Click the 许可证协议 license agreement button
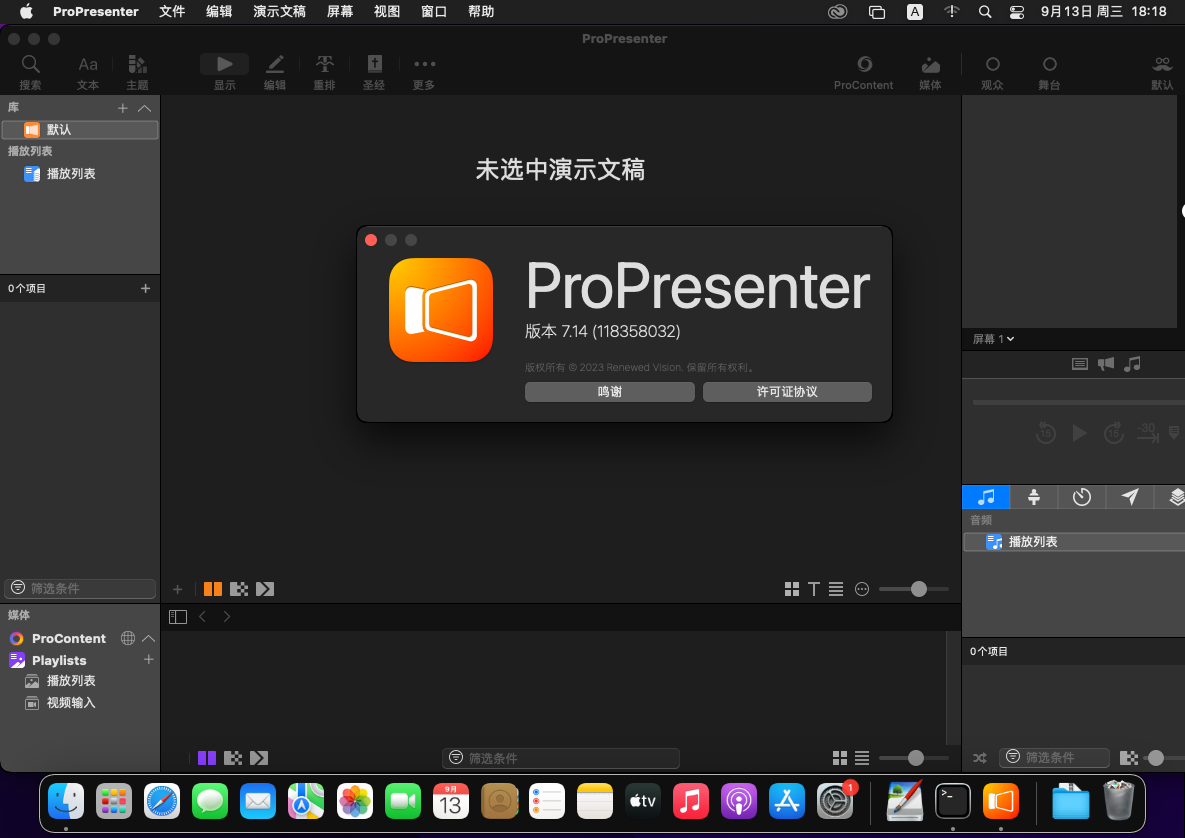1185x838 pixels. click(x=787, y=391)
